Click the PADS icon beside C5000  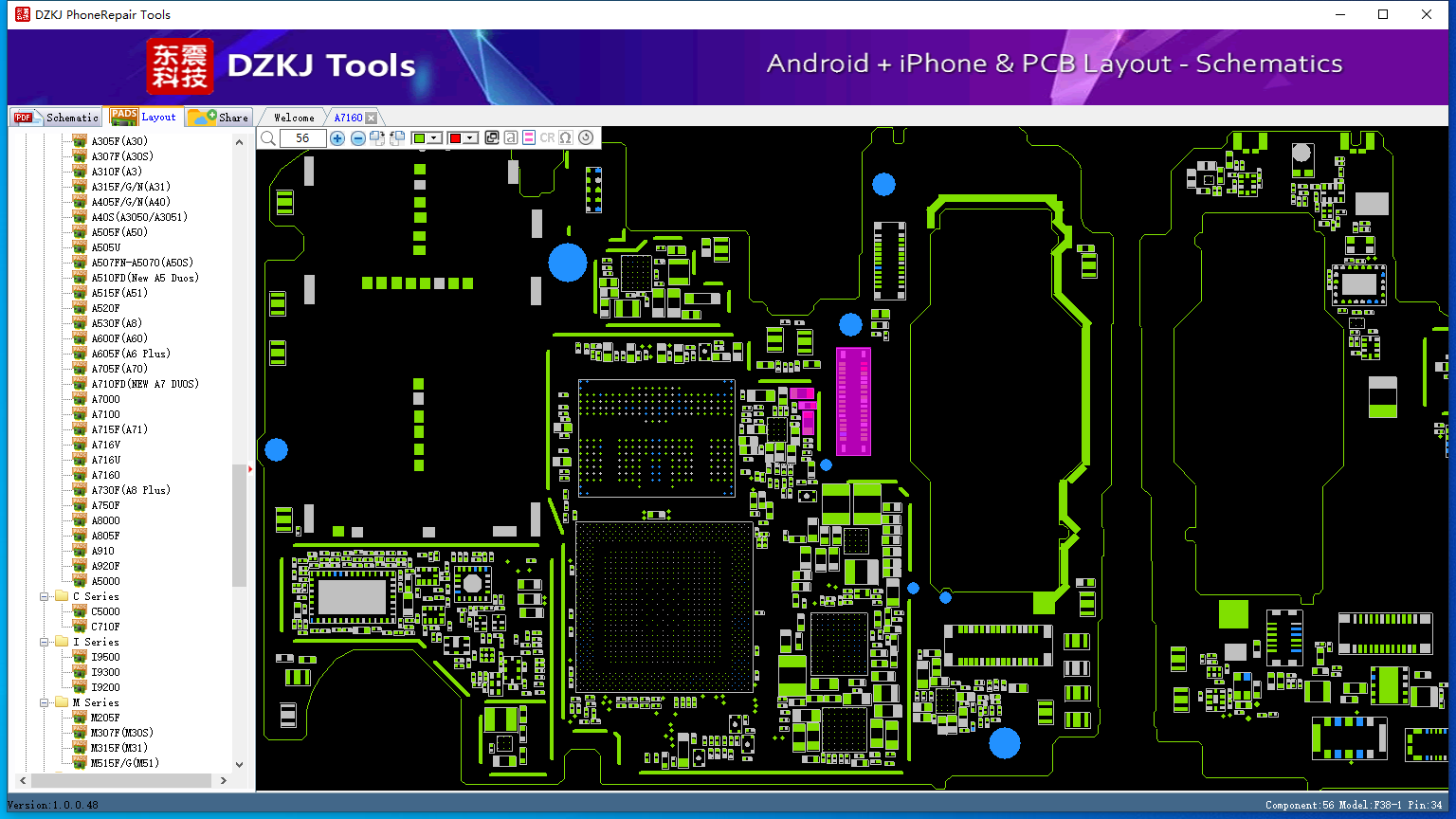pos(80,611)
